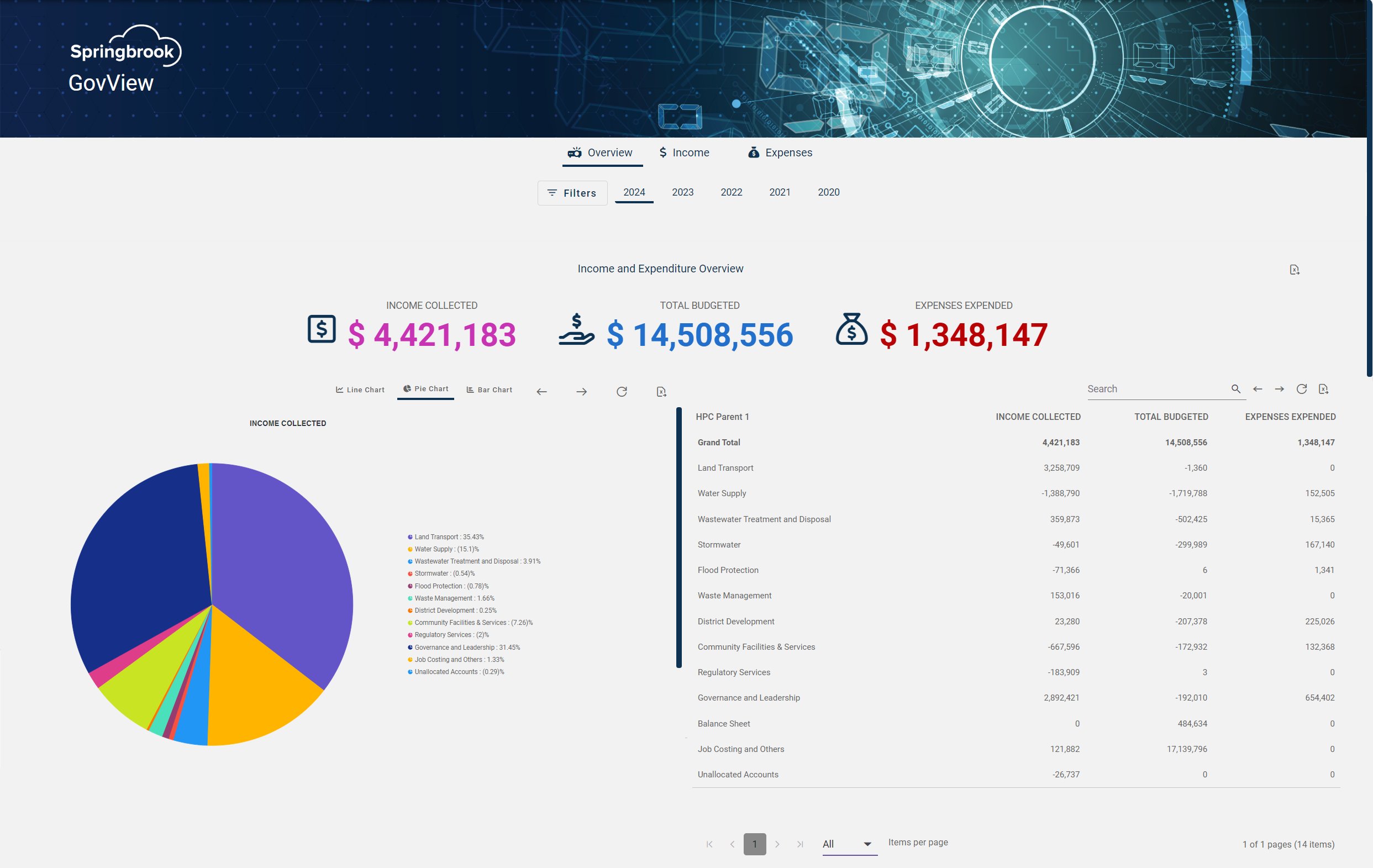The width and height of the screenshot is (1373, 868).
Task: Select the 2020 year filter
Action: (828, 192)
